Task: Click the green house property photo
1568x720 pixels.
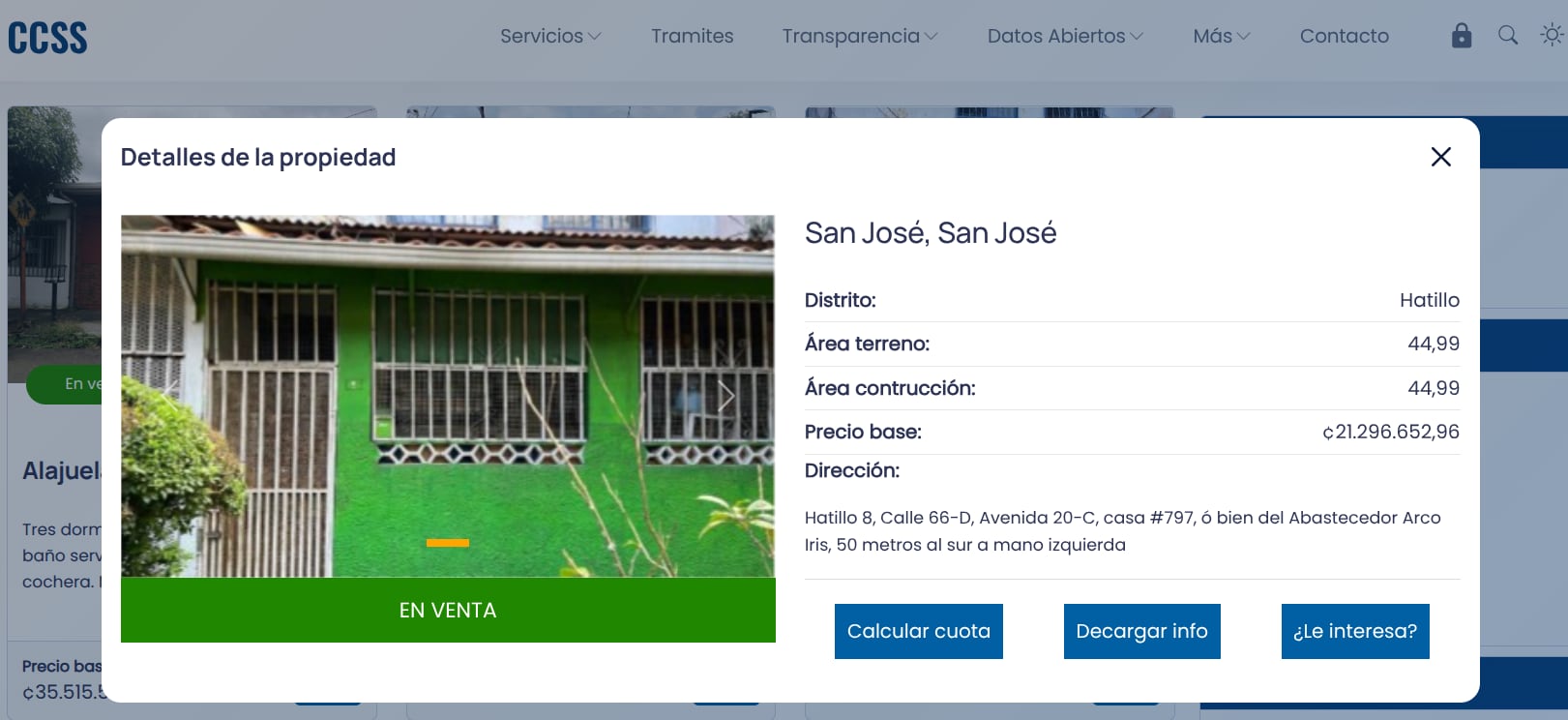Action: (x=448, y=396)
